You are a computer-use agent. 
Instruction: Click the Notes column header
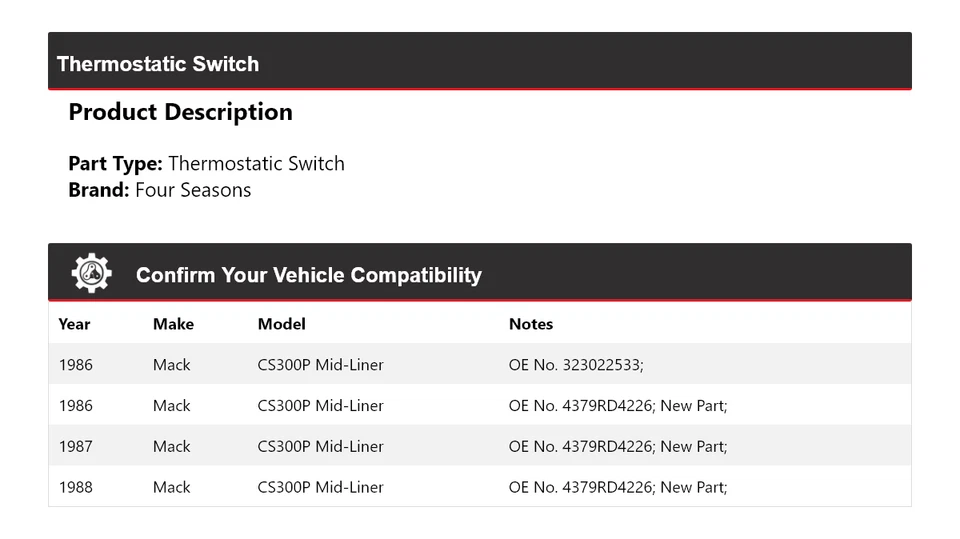530,324
